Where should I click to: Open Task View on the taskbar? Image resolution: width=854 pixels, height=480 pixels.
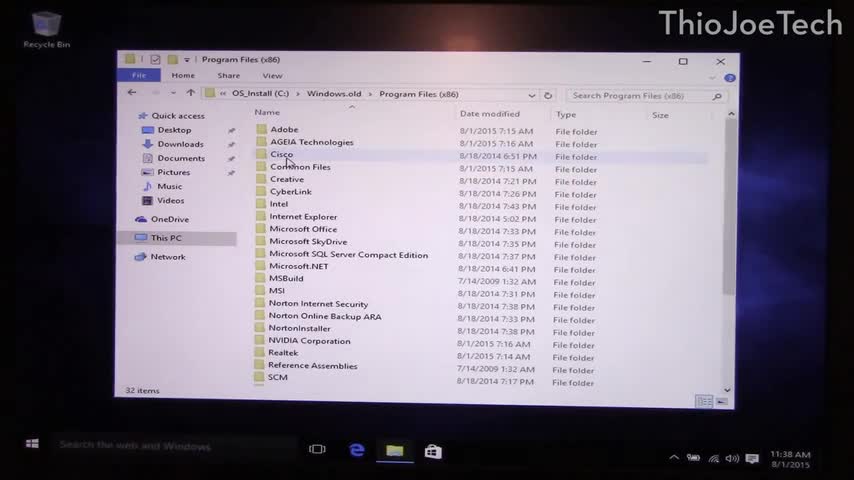317,449
